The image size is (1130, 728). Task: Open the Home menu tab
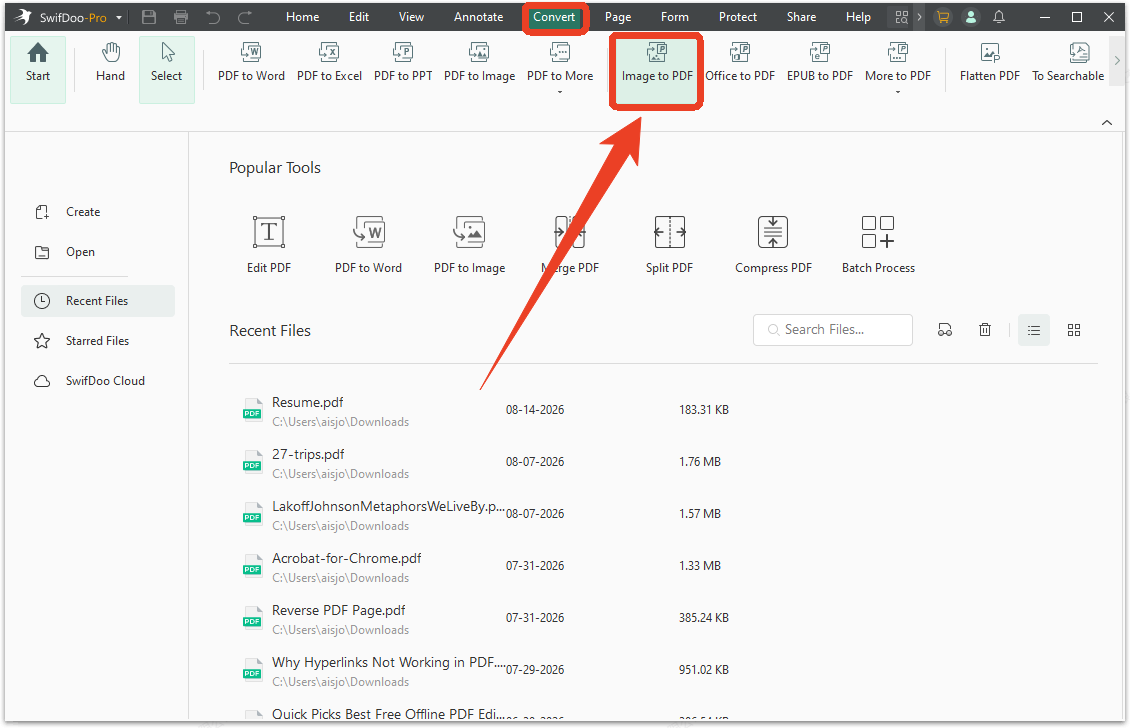tap(303, 17)
